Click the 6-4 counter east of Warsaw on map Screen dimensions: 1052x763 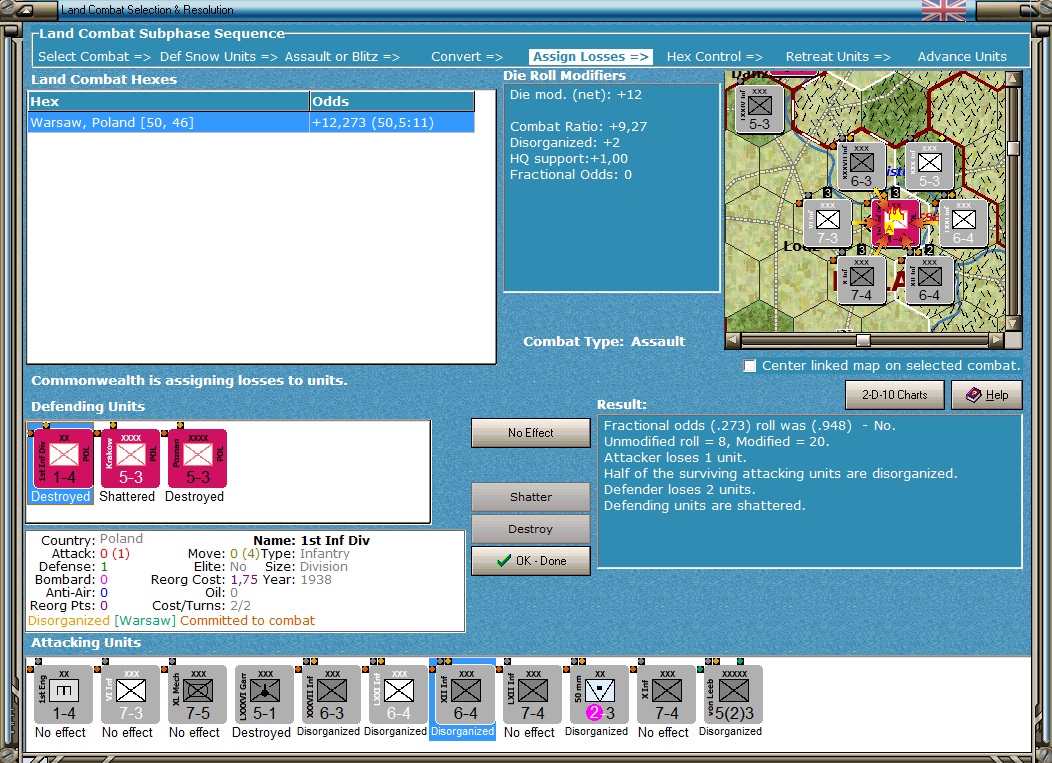point(963,223)
